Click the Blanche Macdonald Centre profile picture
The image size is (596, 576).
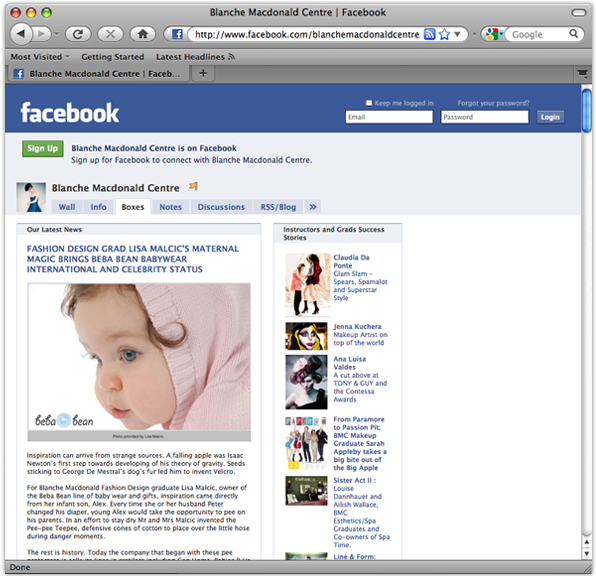tap(31, 197)
